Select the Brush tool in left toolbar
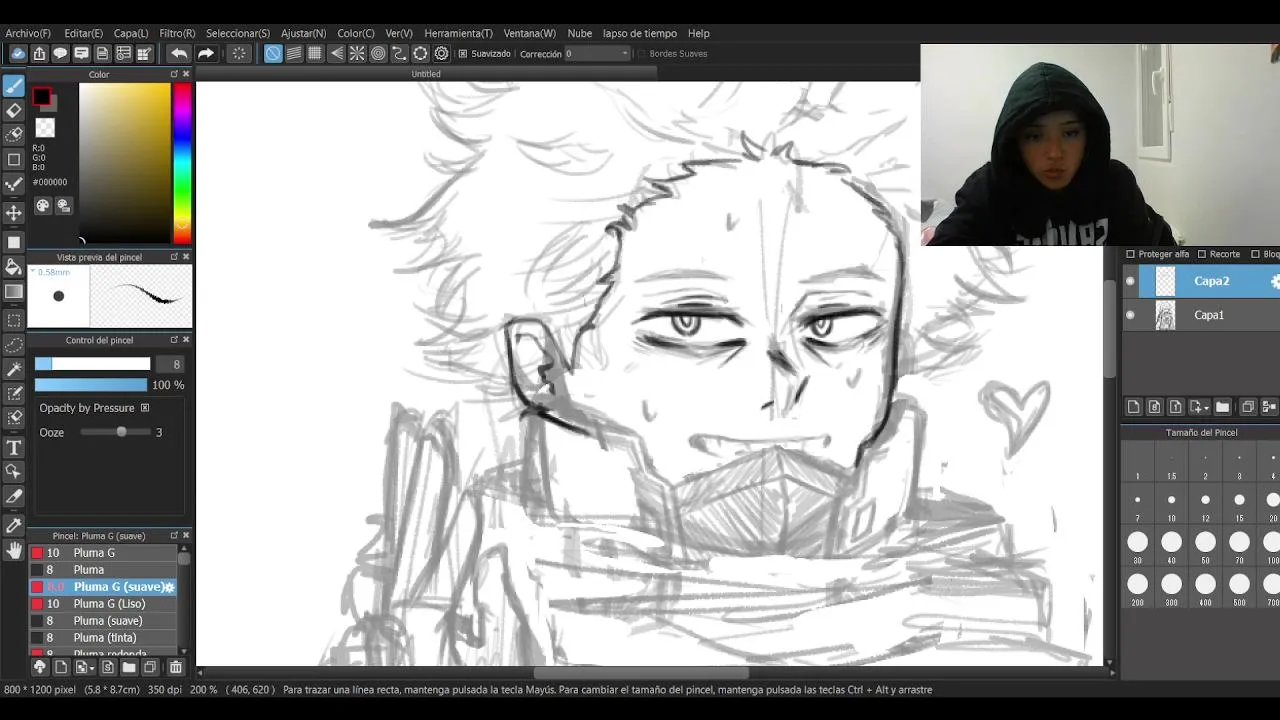This screenshot has width=1280, height=720. tap(14, 86)
